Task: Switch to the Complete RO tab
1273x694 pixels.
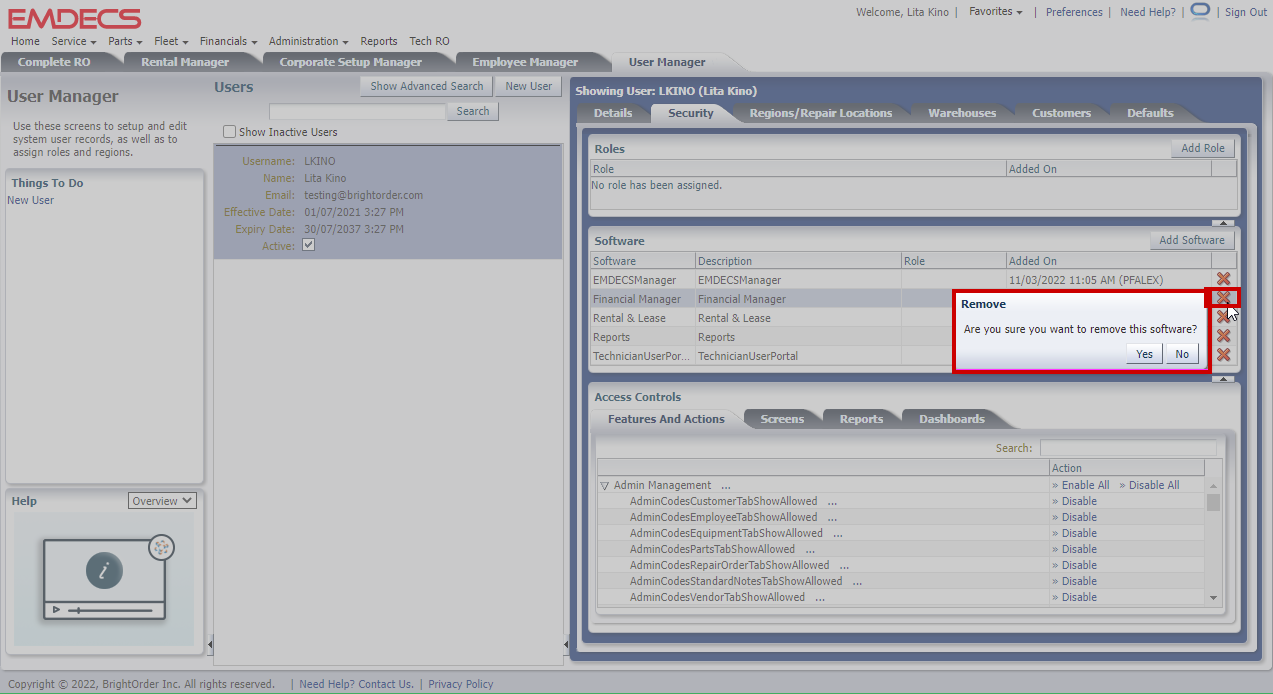Action: click(x=54, y=62)
